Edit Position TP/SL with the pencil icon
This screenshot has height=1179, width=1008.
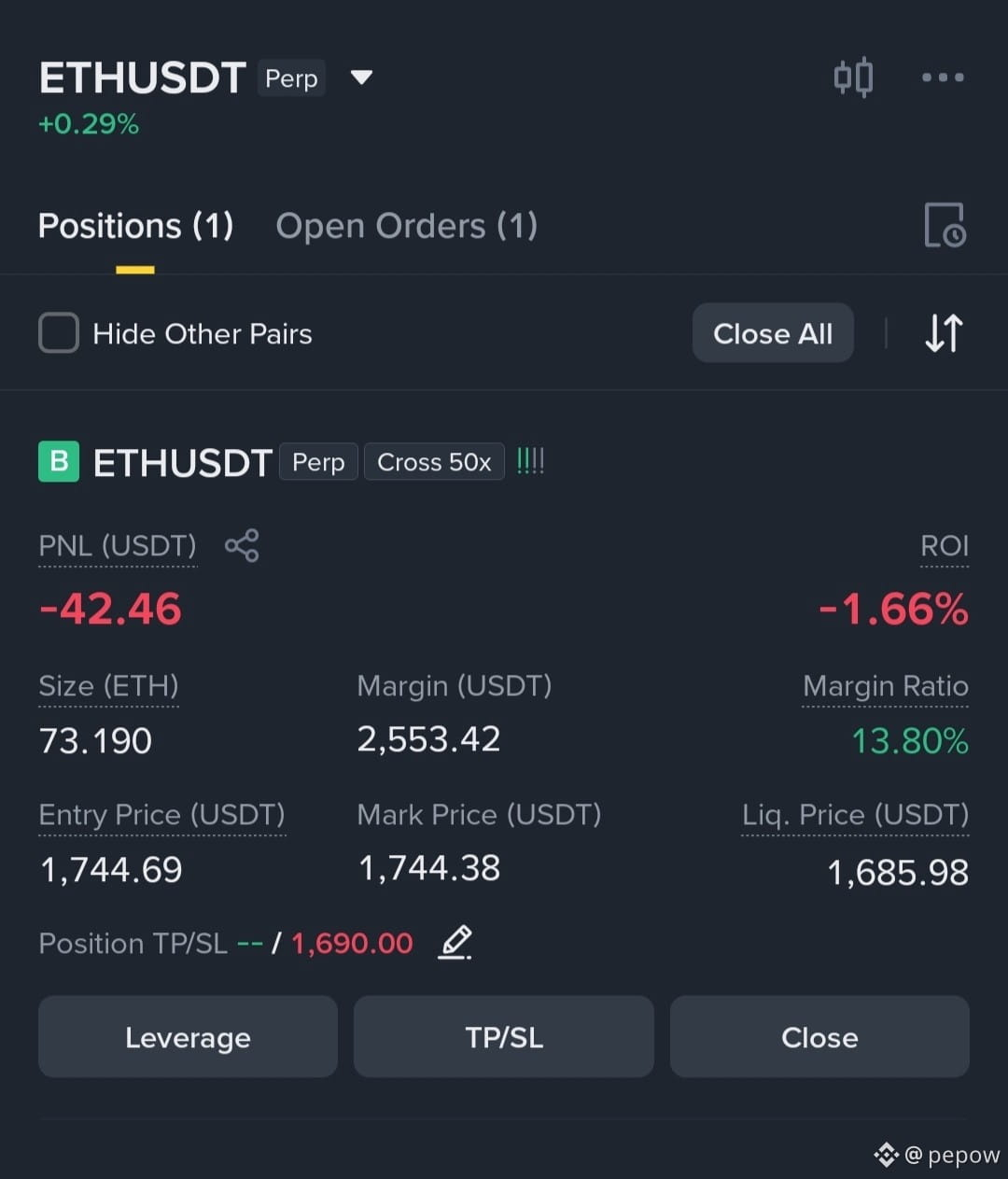455,943
